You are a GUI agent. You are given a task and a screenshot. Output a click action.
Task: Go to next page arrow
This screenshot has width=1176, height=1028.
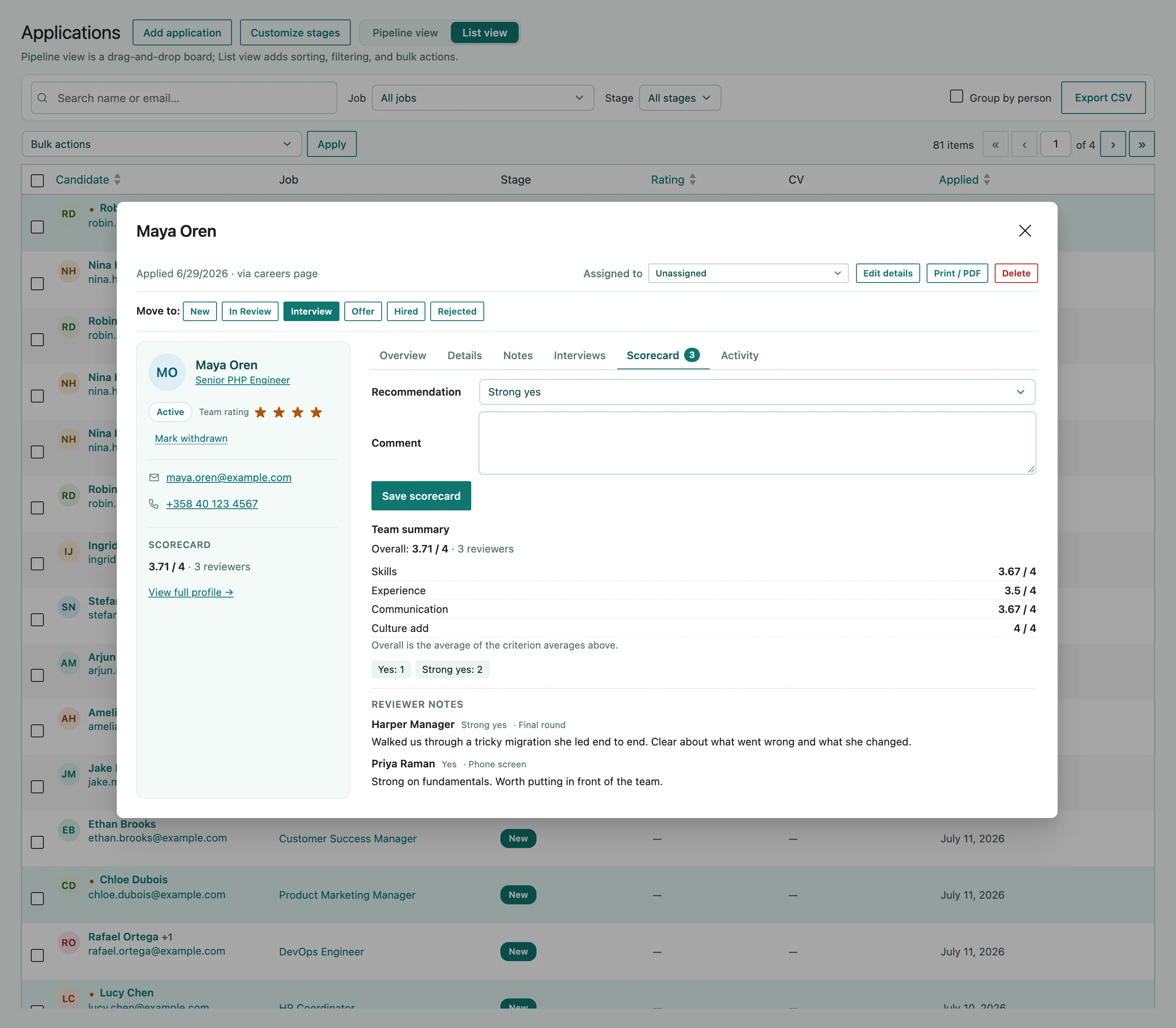[1113, 145]
